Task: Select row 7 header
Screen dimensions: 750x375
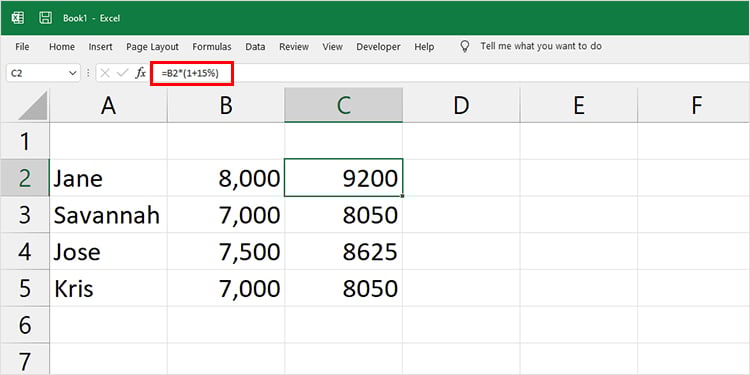Action: [x=25, y=359]
